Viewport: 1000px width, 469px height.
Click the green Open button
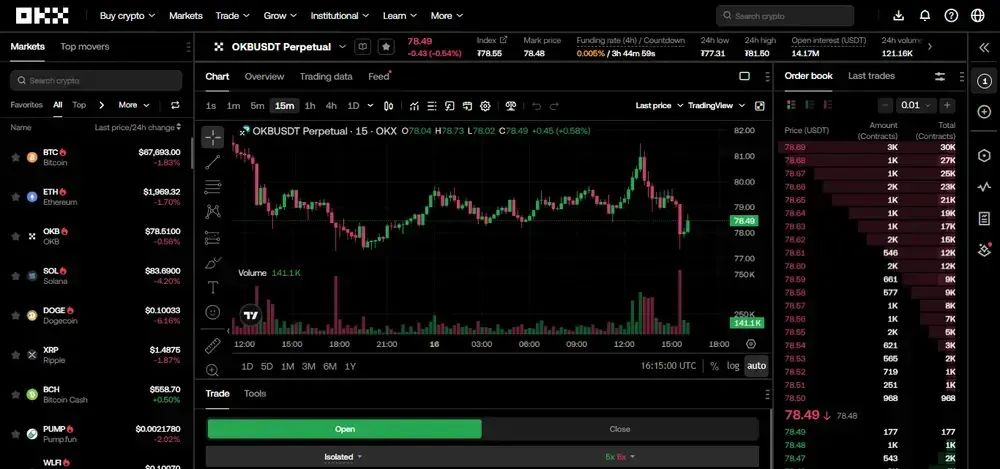point(344,429)
